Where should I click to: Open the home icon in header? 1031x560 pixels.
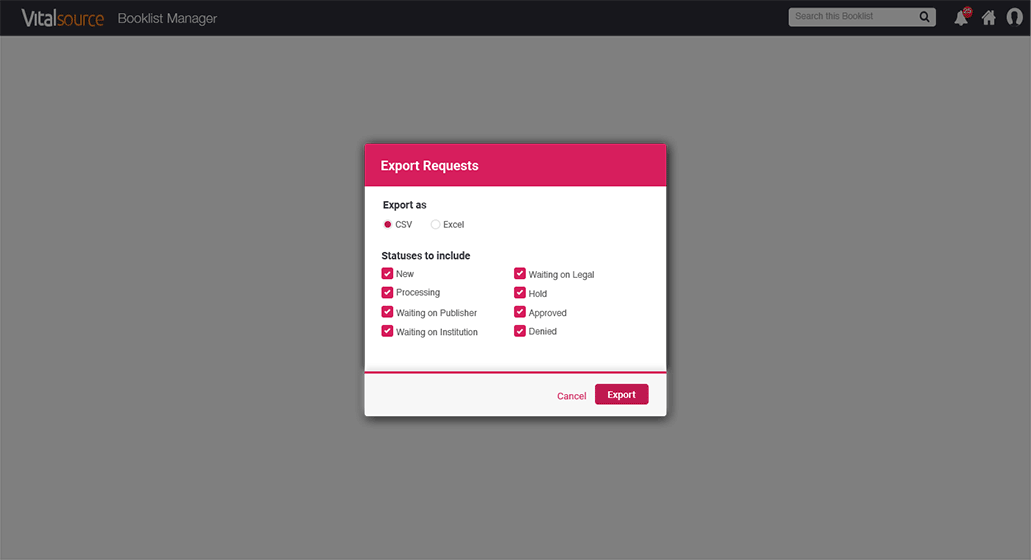pyautogui.click(x=988, y=17)
